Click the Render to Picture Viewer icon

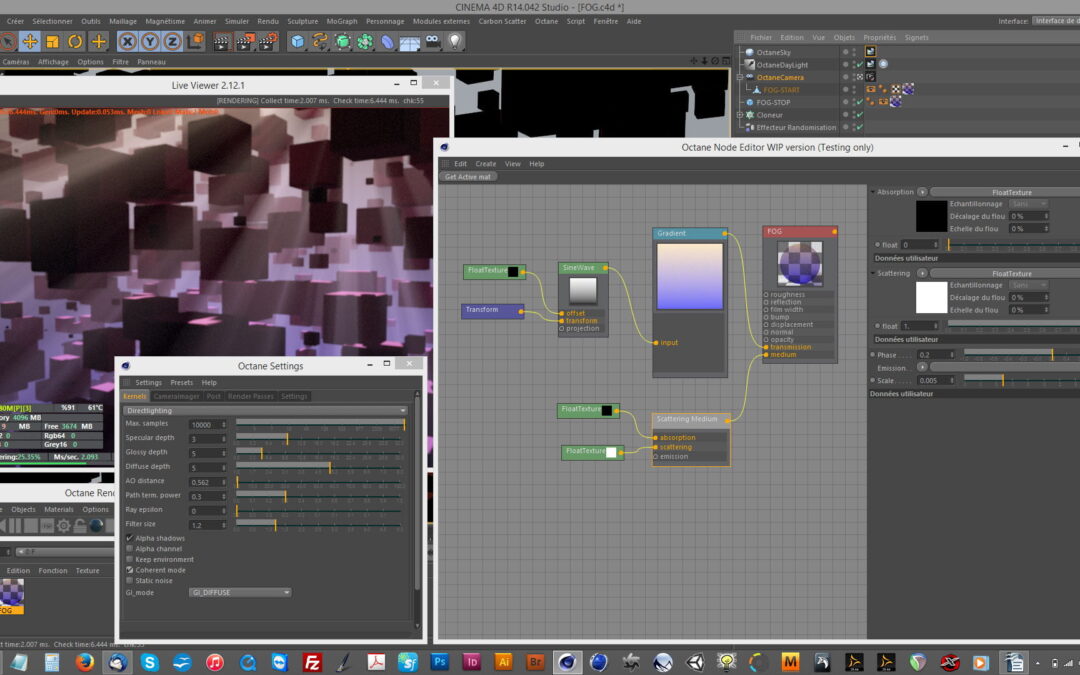tap(245, 41)
